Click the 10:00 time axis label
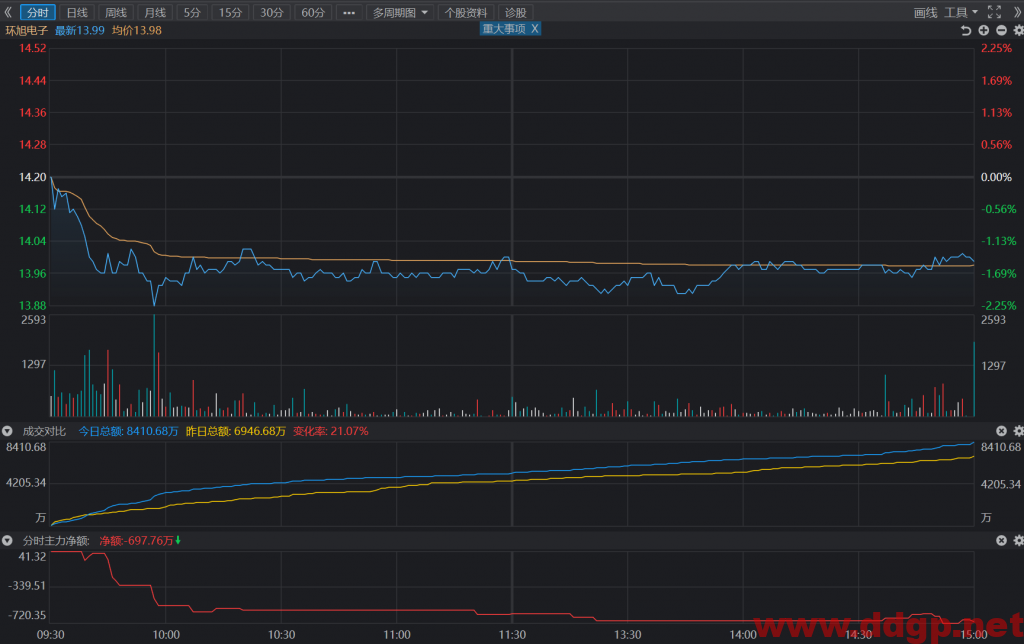The height and width of the screenshot is (644, 1024). (x=166, y=635)
